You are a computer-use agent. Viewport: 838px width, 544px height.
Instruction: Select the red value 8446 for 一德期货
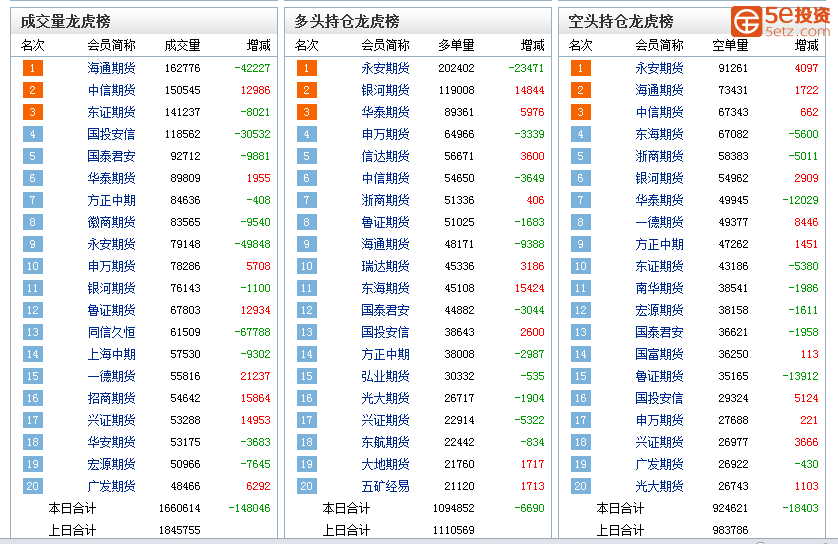click(806, 222)
